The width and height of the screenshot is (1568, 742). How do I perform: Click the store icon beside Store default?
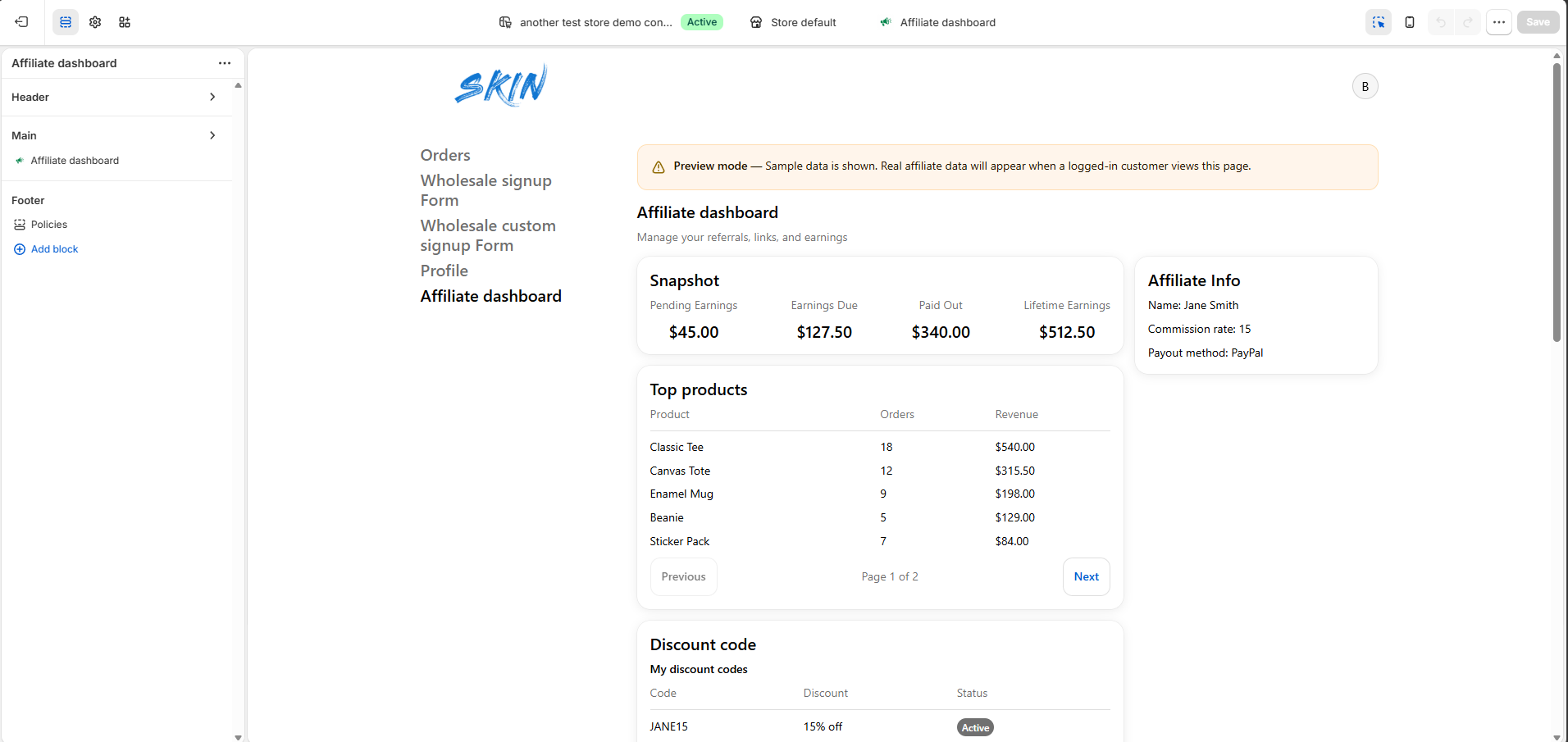(756, 22)
